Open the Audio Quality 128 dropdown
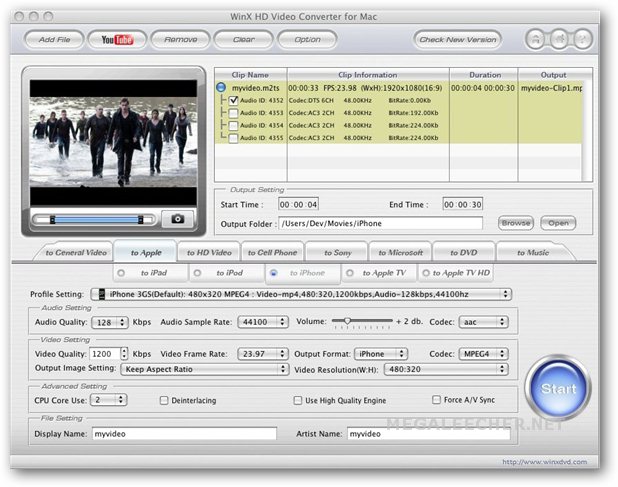Viewport: 618px width, 487px height. tap(110, 322)
